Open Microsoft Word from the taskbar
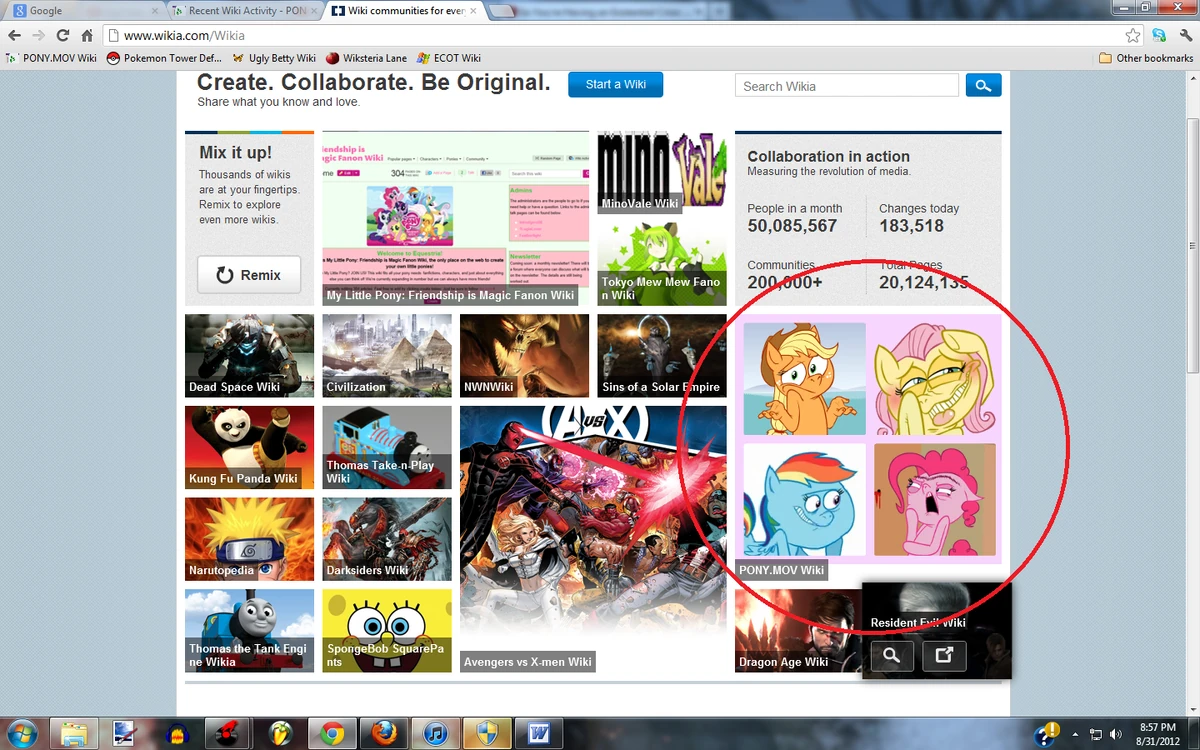Screen dimensions: 1200x750 coord(539,732)
